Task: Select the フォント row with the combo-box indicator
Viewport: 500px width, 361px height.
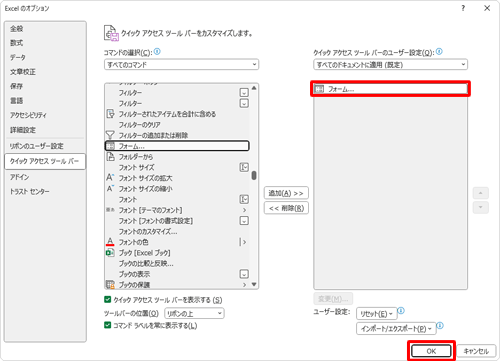Action: (x=177, y=199)
